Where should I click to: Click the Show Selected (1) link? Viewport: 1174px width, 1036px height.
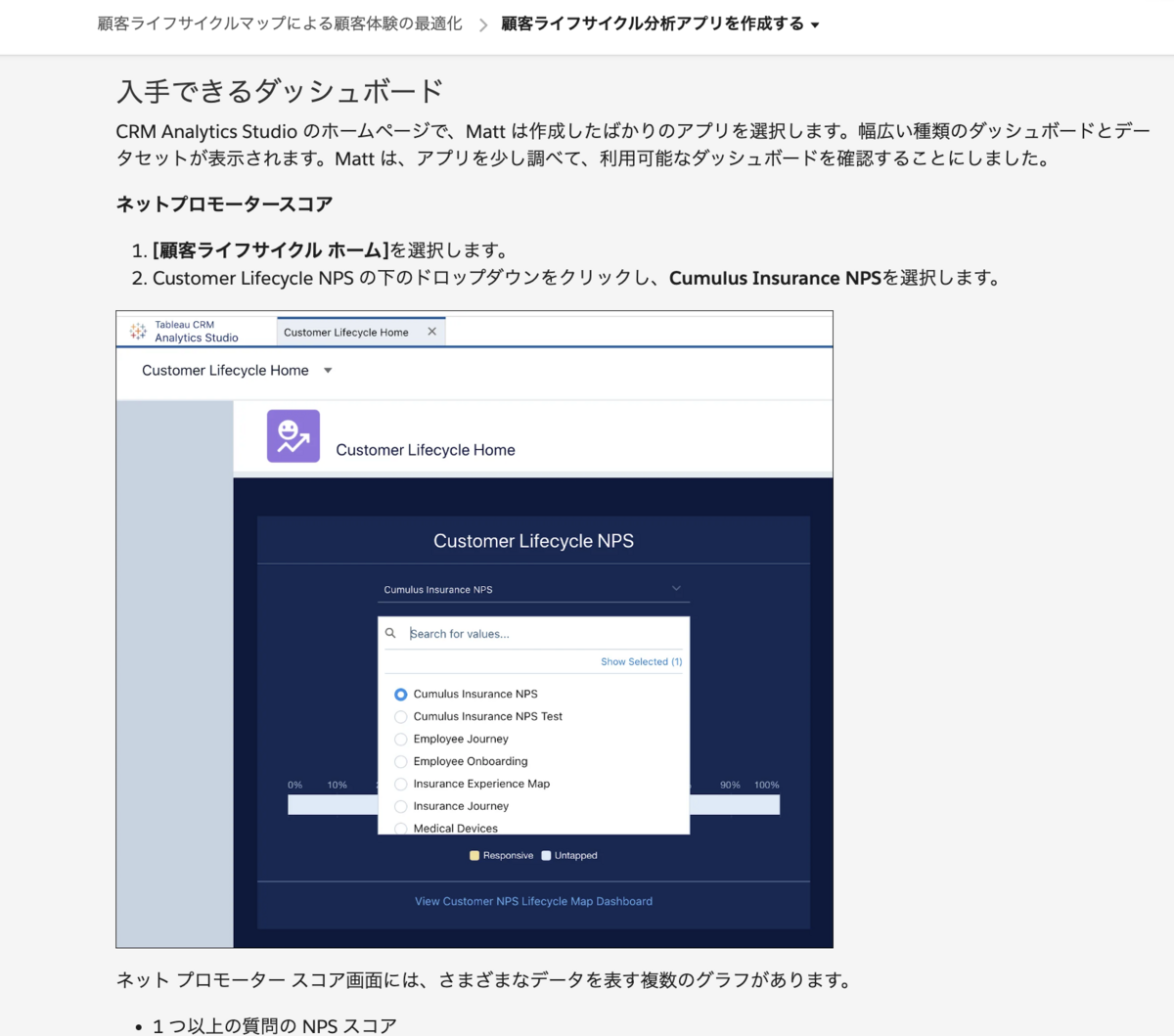click(x=641, y=661)
